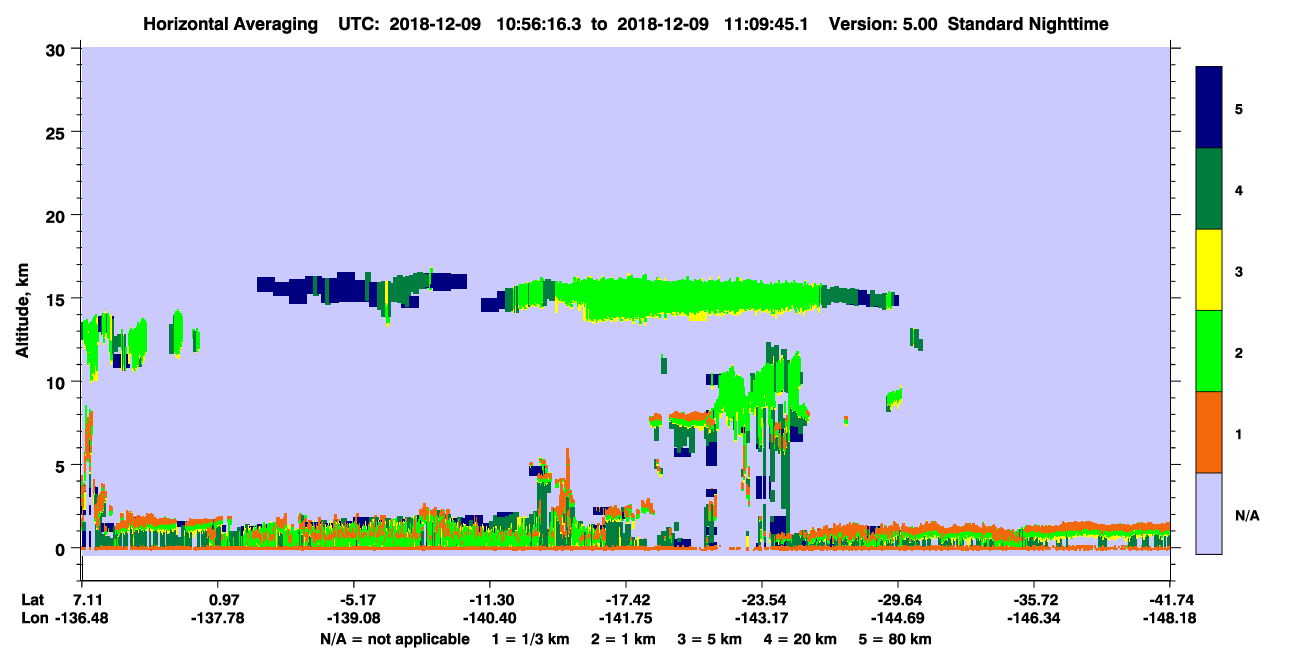Click the colorbar tick label 5
The height and width of the screenshot is (667, 1300).
[1239, 108]
